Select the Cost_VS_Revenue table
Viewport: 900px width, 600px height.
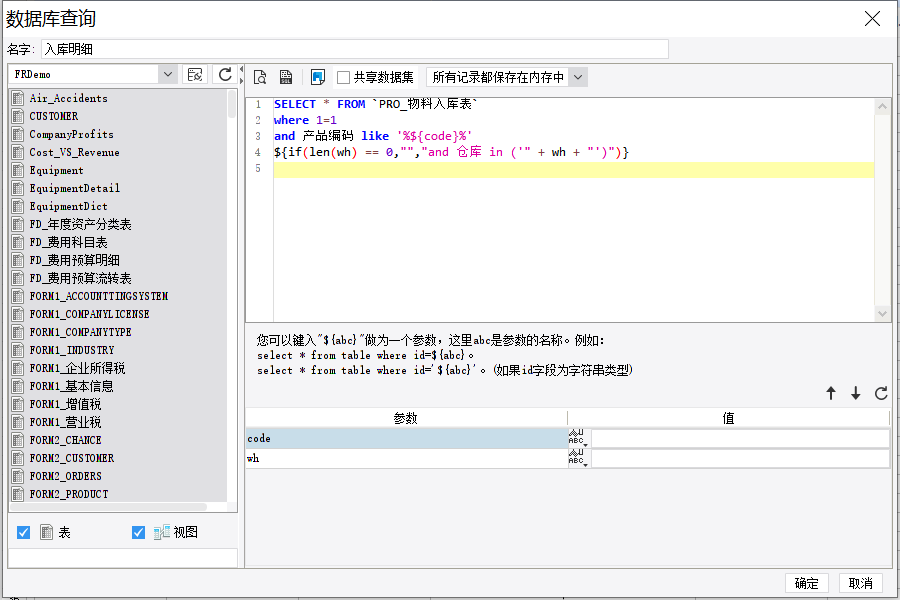75,152
